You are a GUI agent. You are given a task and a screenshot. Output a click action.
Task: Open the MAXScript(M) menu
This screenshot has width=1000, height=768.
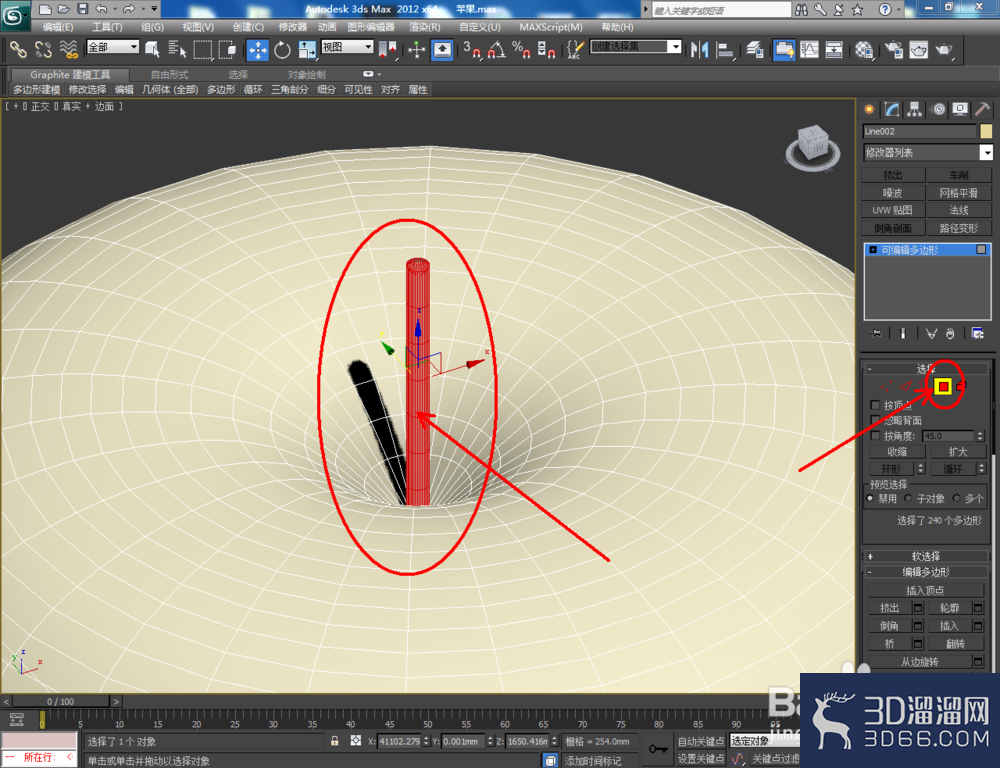click(x=550, y=27)
